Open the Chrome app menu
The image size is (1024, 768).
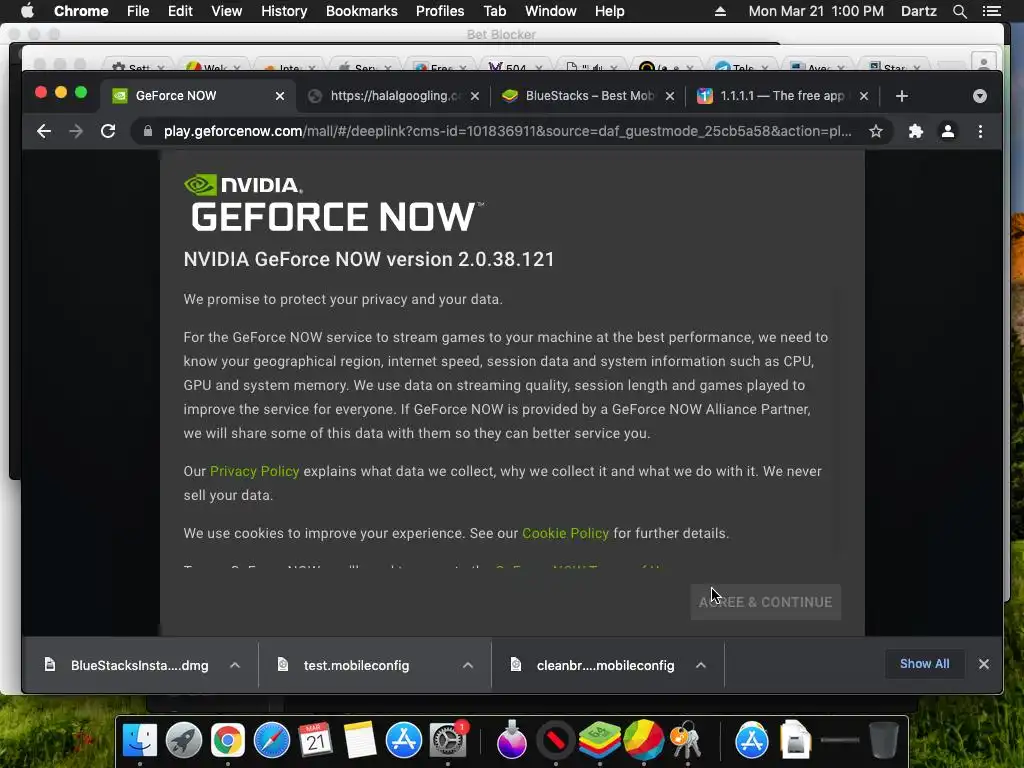(x=81, y=11)
